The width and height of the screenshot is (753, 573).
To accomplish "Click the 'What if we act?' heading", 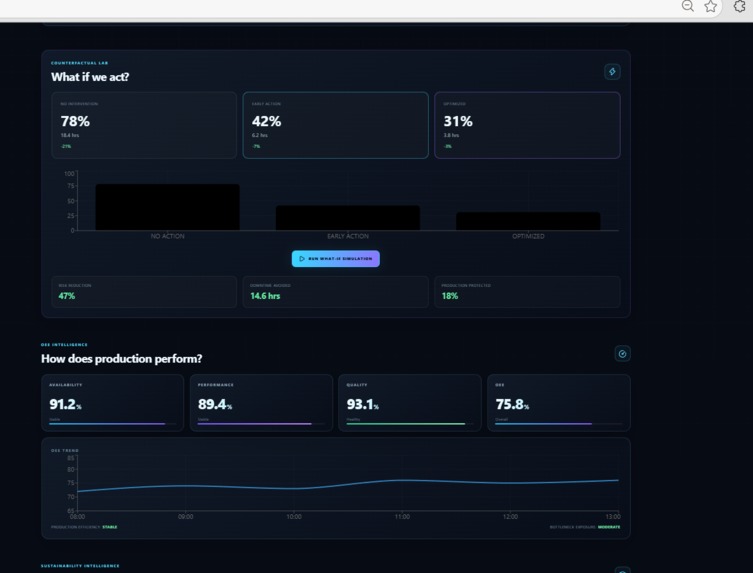I will point(90,77).
